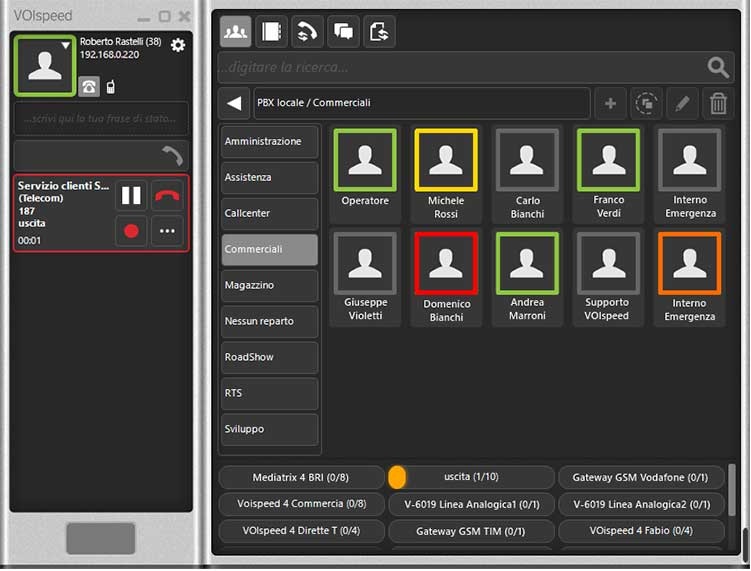
Task: Expand more call options (three dots)
Action: pos(167,231)
